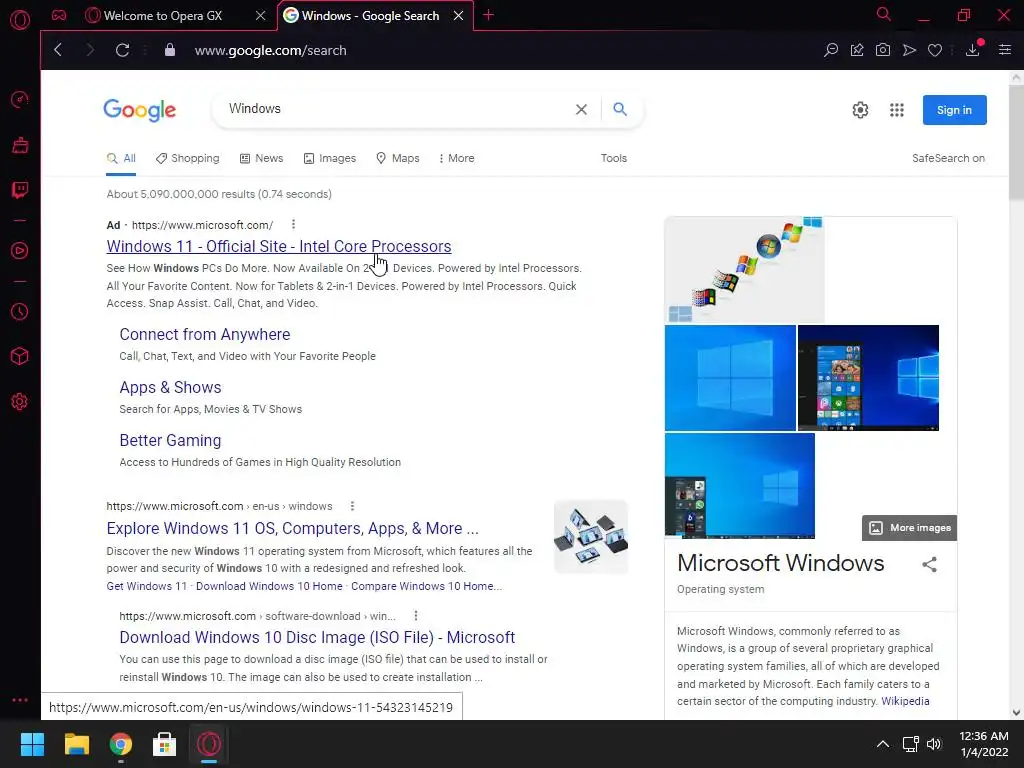Share the Microsoft Windows knowledge panel

[x=929, y=564]
